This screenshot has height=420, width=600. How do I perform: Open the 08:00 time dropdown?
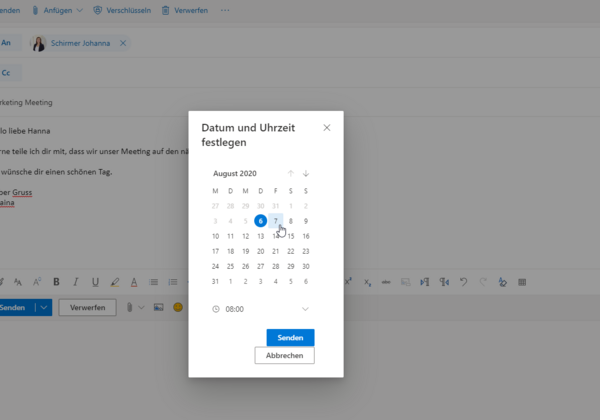(x=305, y=309)
